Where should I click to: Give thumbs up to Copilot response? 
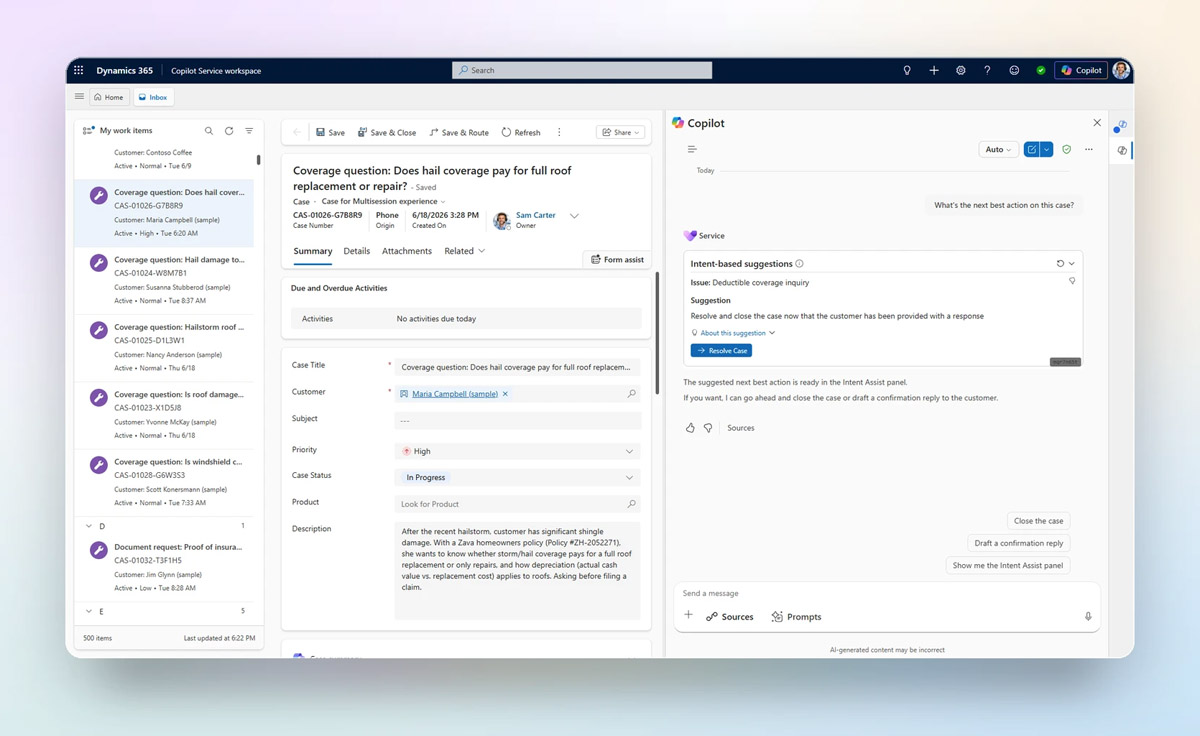tap(690, 428)
